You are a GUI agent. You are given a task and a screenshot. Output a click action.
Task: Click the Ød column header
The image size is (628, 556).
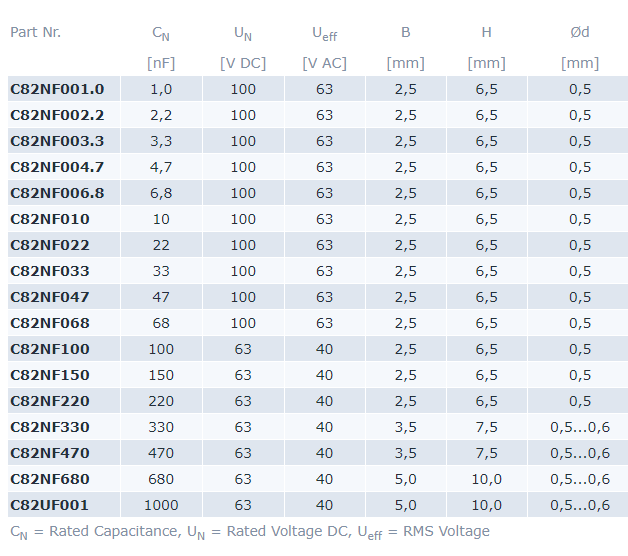580,32
